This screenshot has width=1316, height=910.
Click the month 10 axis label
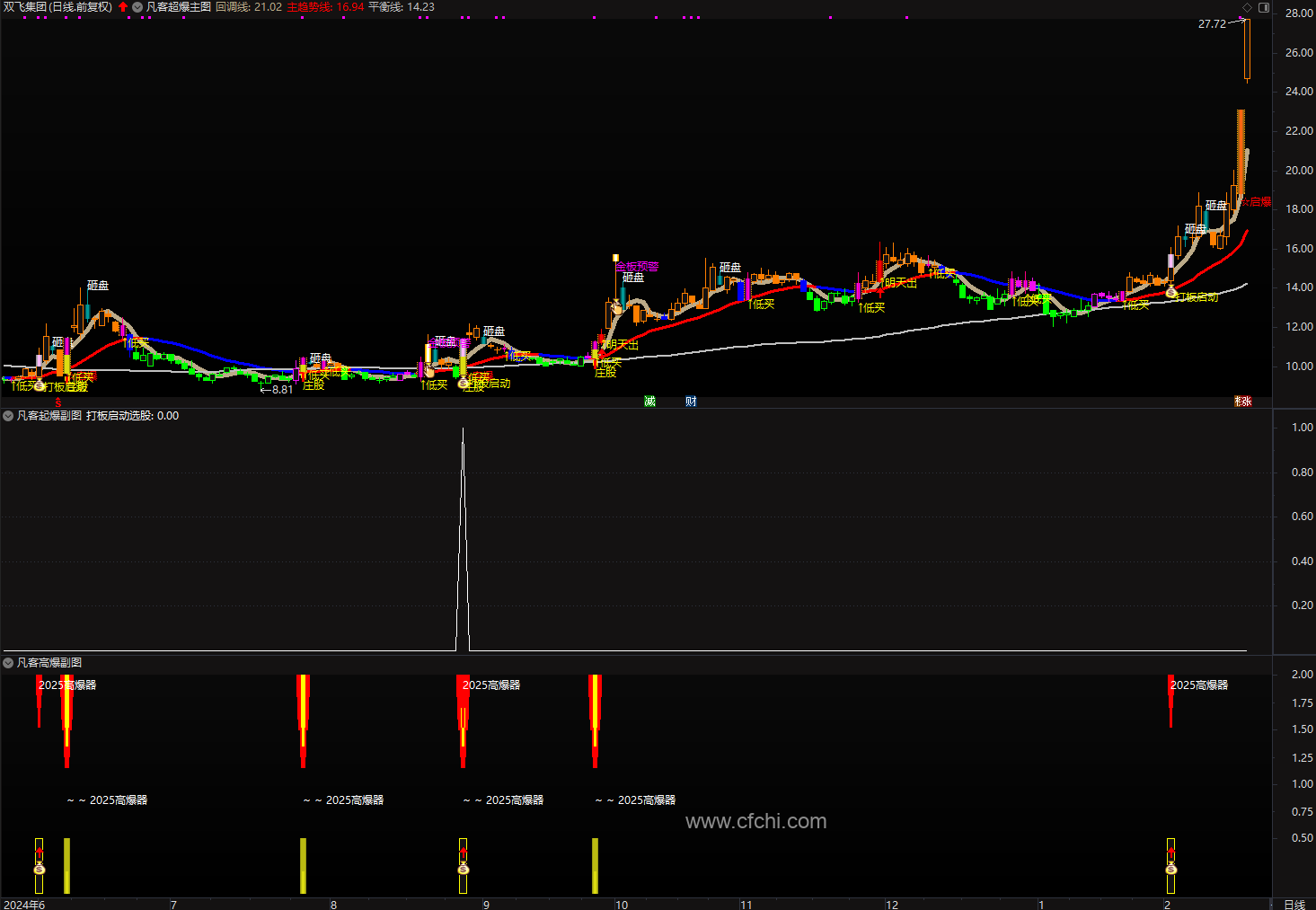pos(622,905)
